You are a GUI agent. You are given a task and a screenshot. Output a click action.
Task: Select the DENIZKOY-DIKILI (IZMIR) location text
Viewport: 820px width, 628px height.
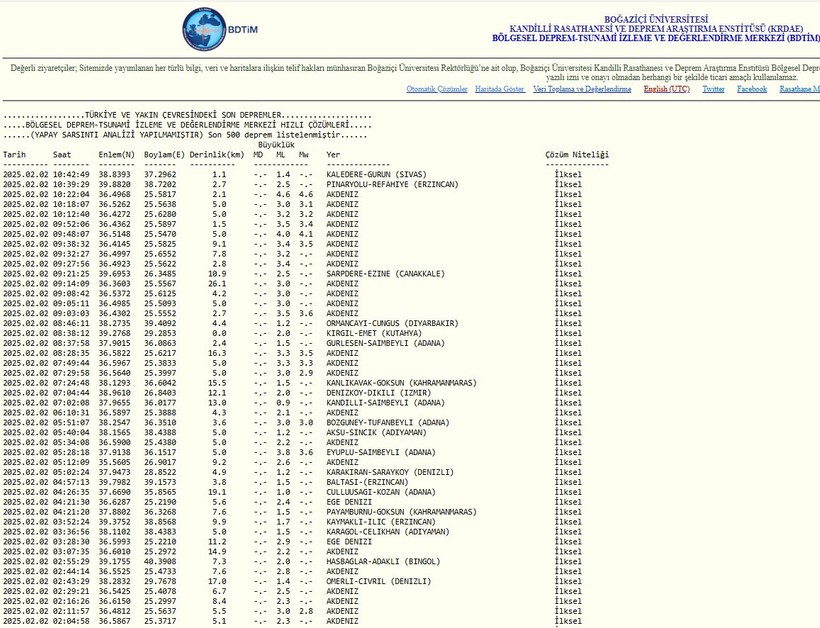click(379, 393)
